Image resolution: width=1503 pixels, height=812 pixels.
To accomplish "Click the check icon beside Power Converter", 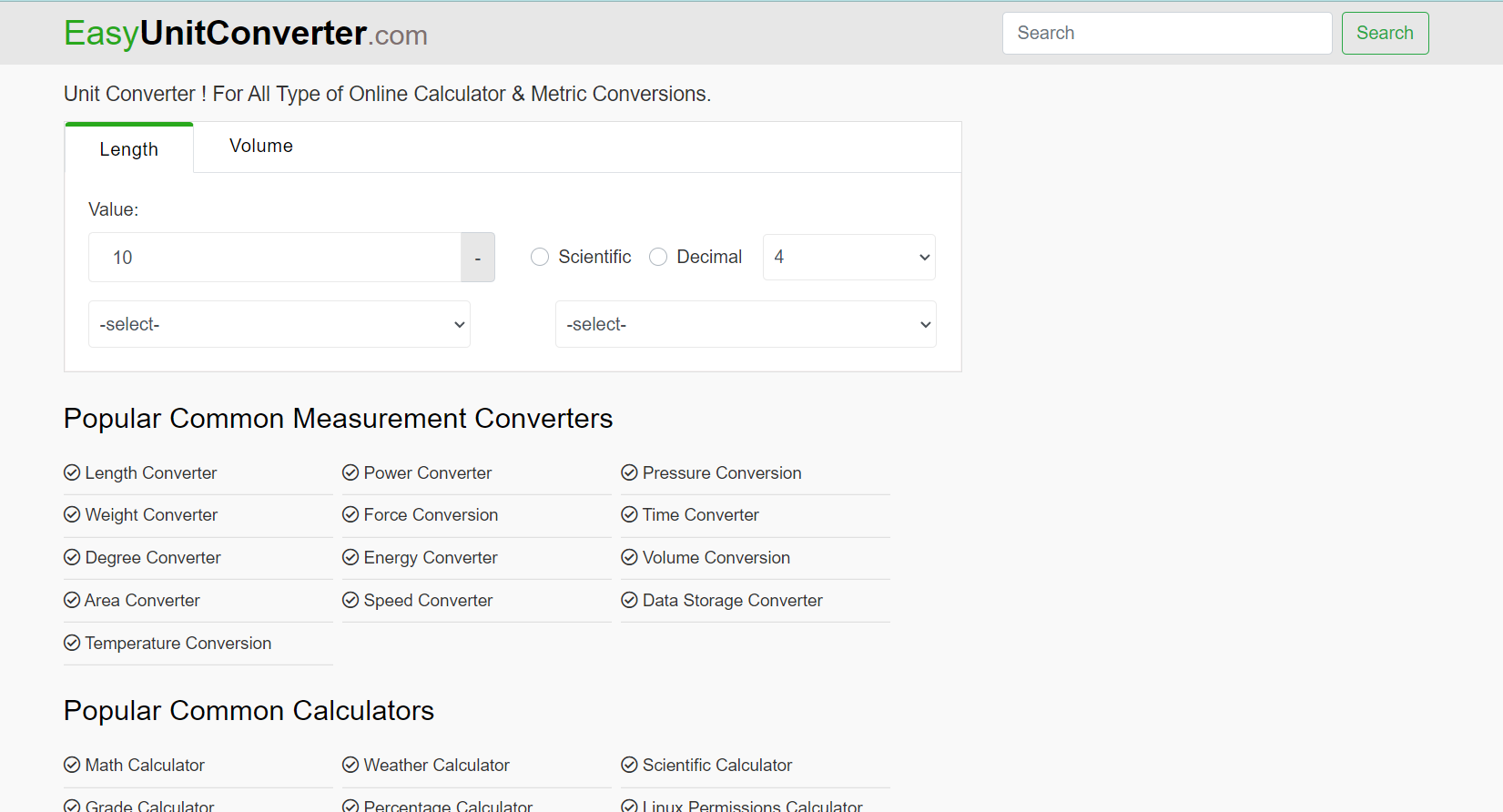I will (350, 472).
